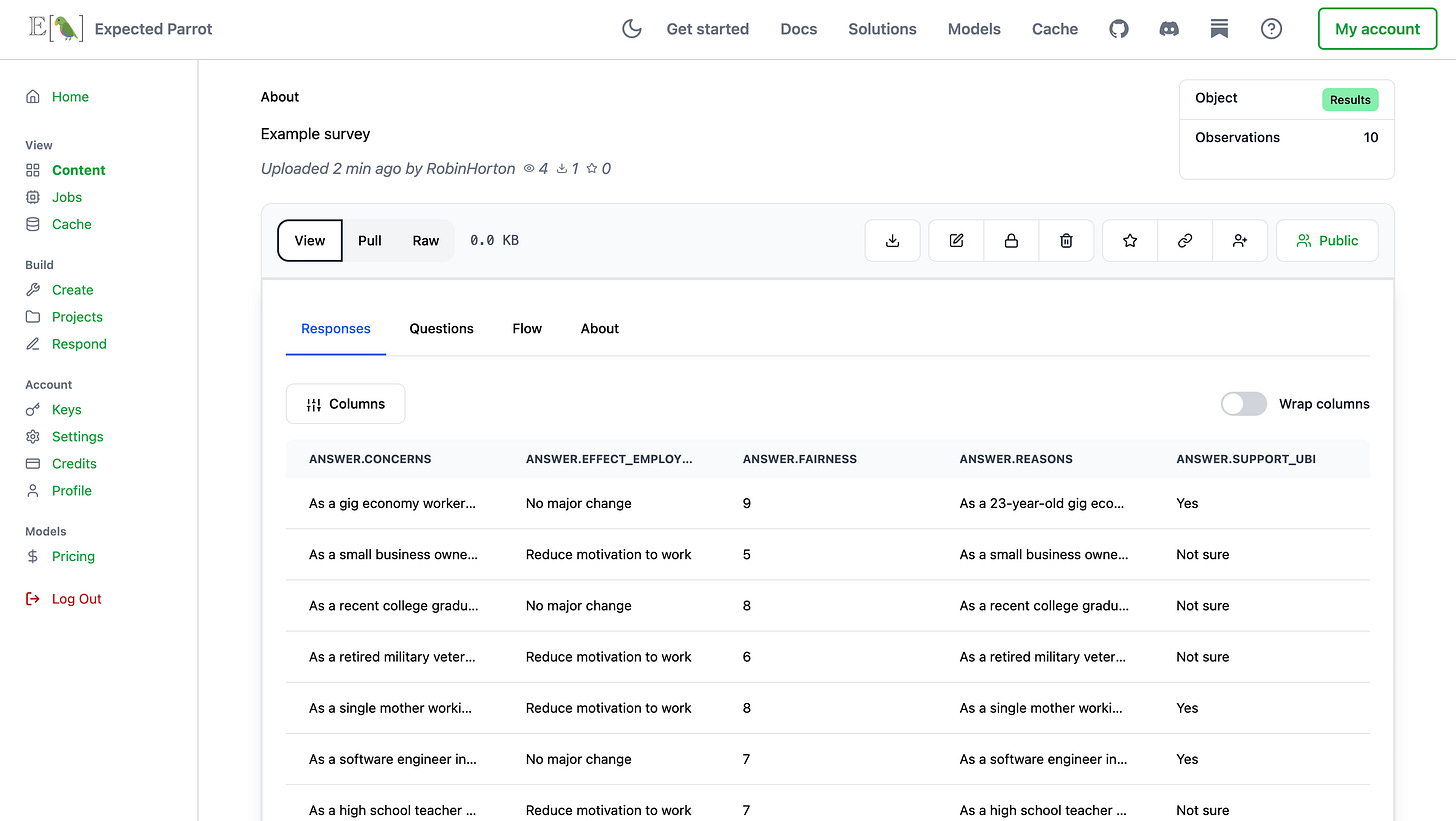Select the View mode tab
Viewport: 1456px width, 821px height.
coord(310,240)
